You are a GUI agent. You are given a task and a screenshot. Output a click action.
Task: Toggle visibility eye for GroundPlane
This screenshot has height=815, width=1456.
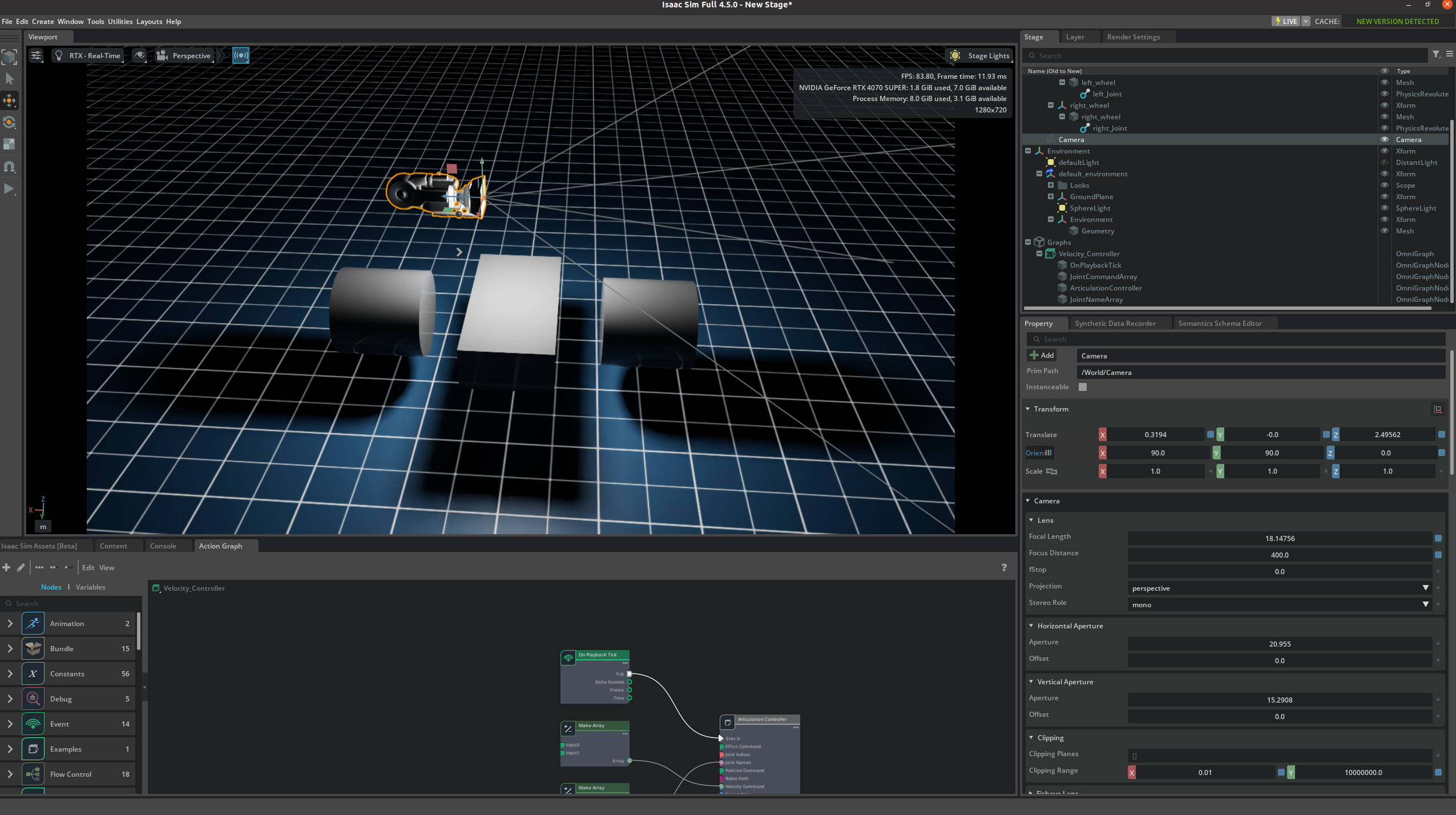1384,197
